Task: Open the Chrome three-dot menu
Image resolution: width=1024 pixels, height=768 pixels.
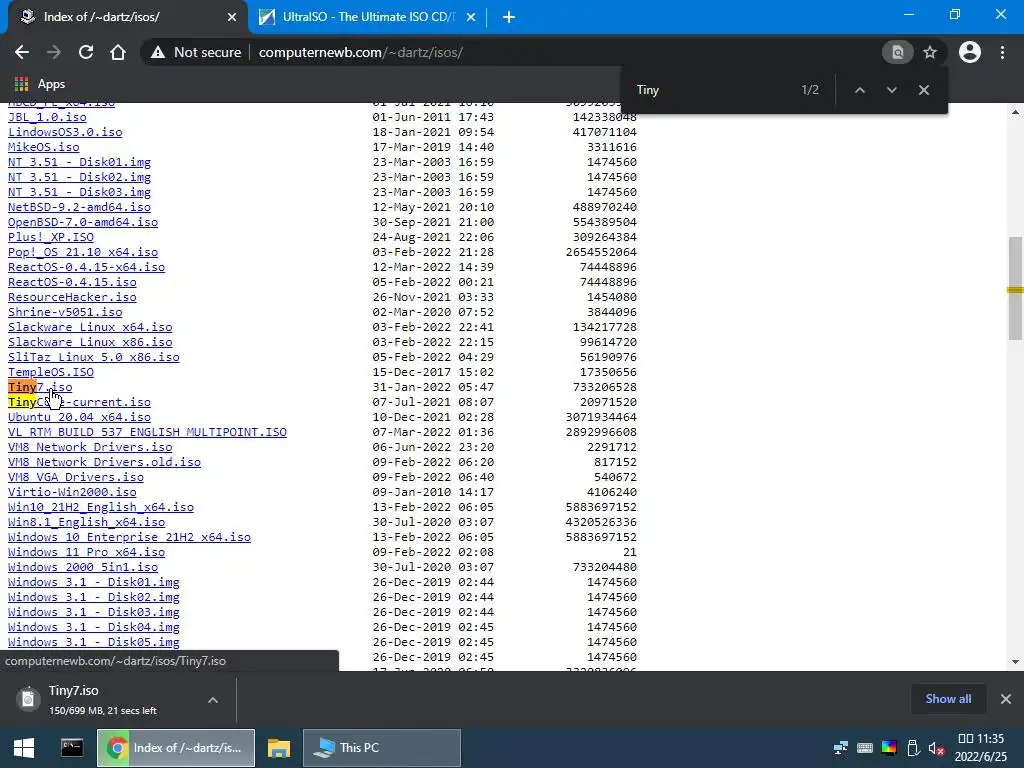Action: (x=1002, y=52)
